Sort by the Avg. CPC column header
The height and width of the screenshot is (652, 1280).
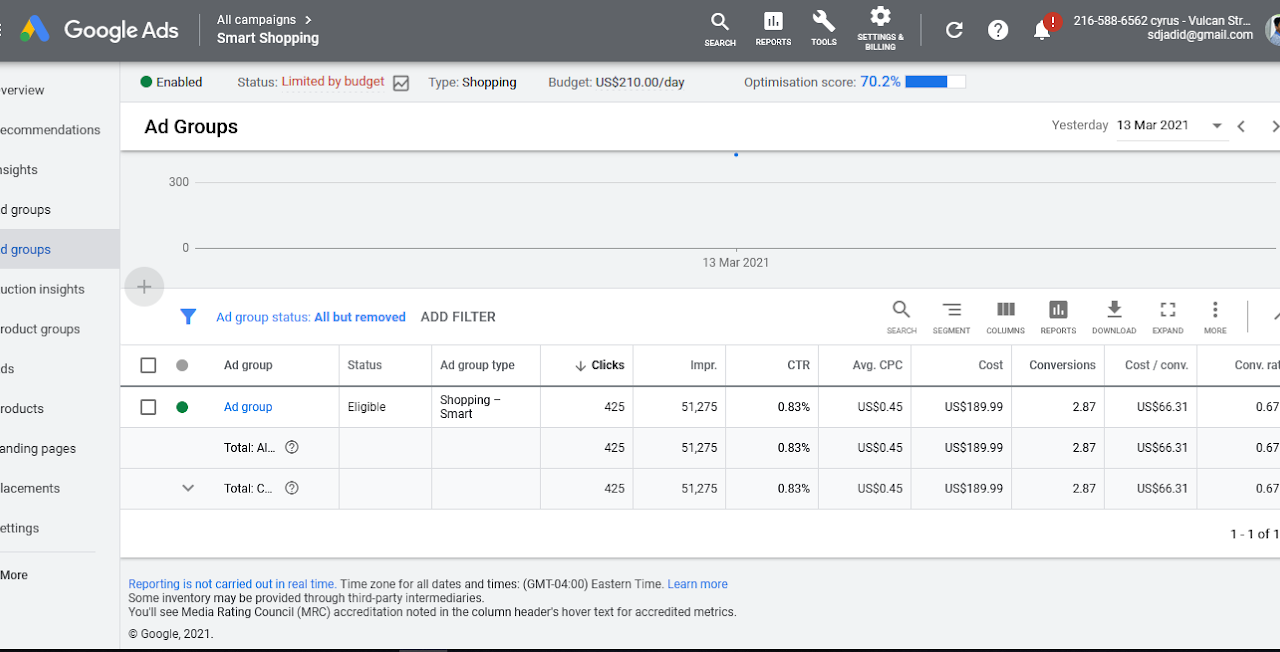click(x=878, y=365)
